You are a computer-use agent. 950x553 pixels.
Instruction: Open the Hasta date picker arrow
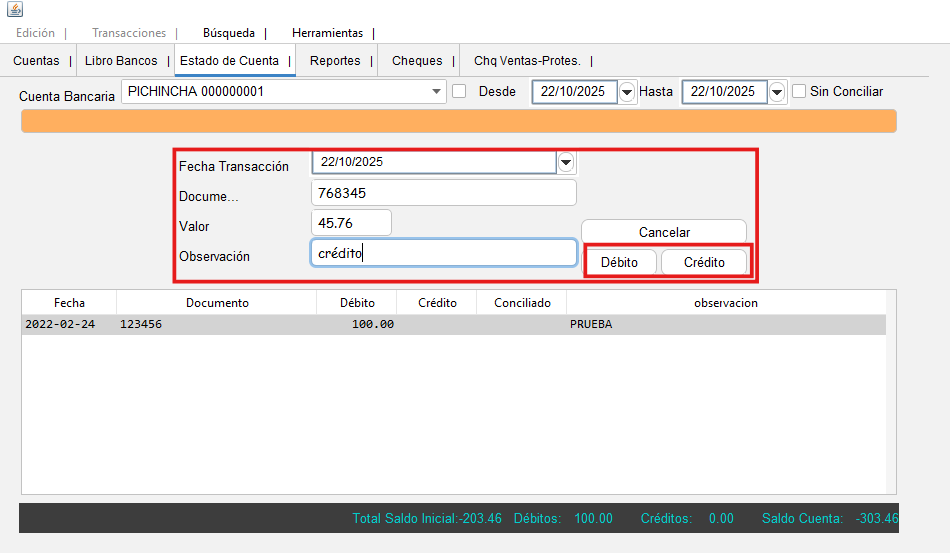777,92
